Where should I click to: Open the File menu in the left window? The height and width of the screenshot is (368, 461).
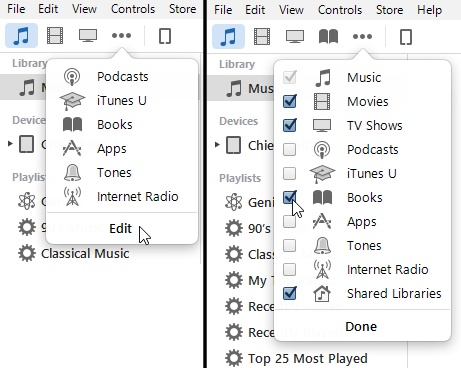pos(16,9)
